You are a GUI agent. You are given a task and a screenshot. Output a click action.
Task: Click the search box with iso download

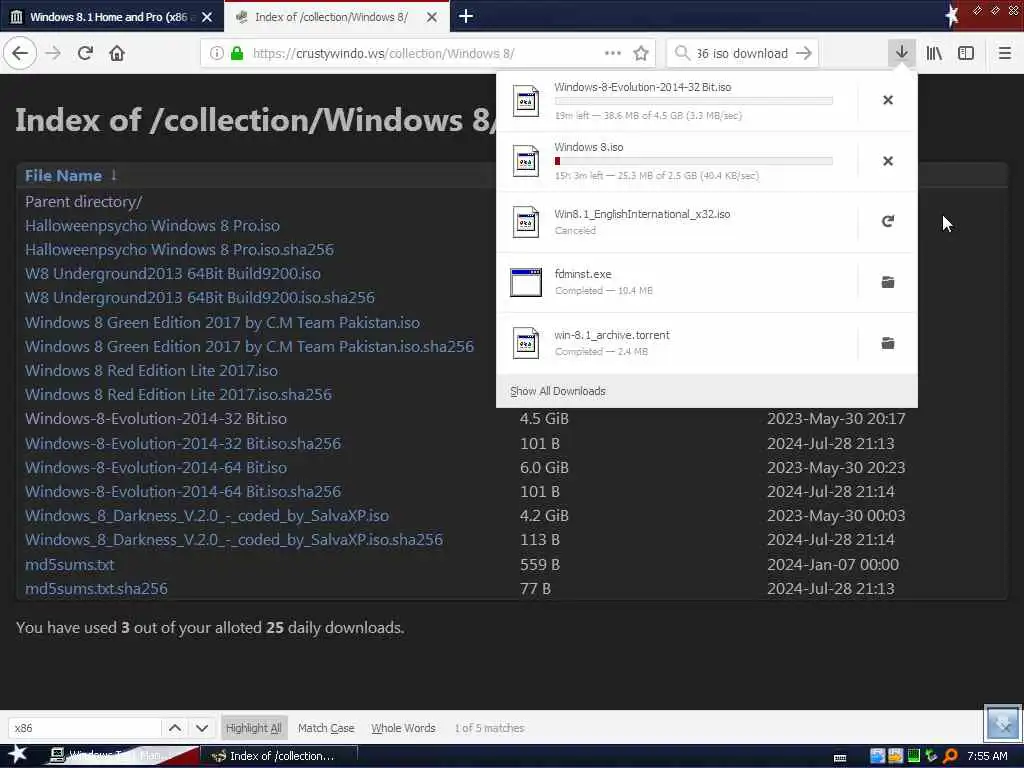click(x=741, y=53)
